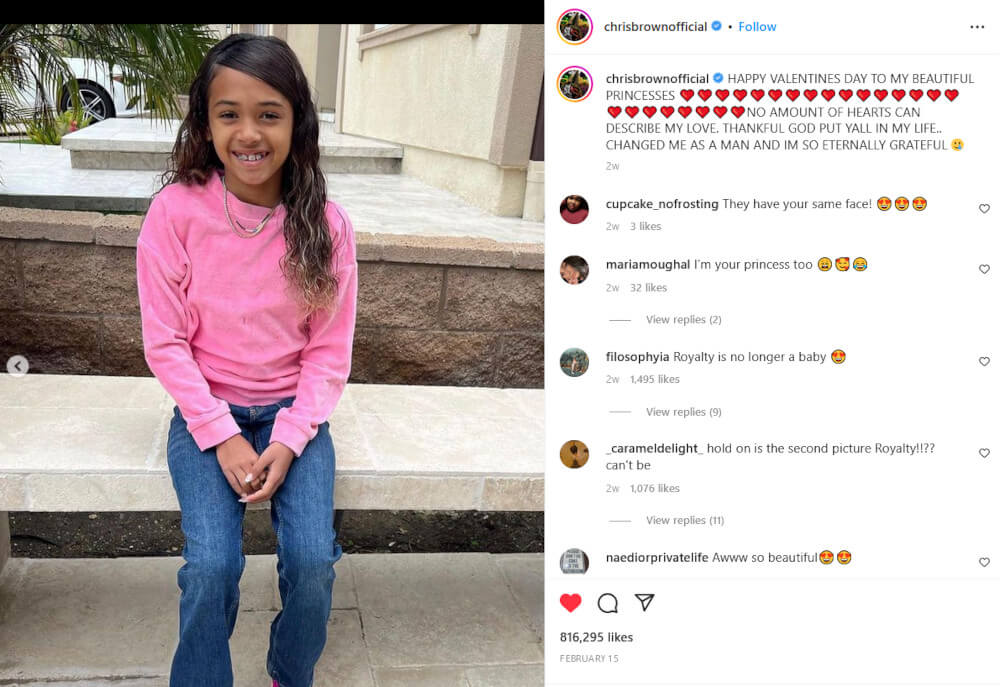
Task: Follow chrisbrownofficial
Action: (757, 27)
